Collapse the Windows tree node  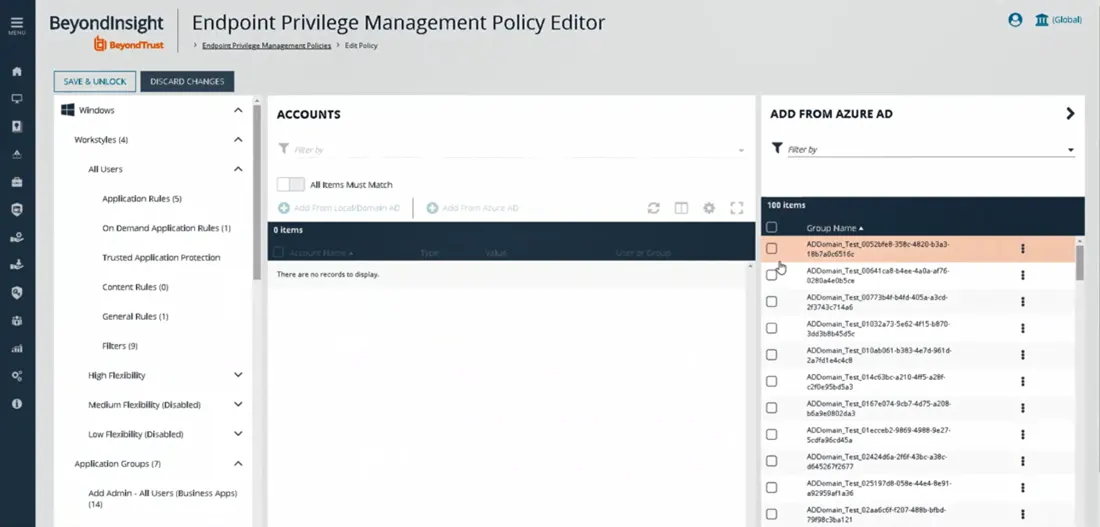(239, 110)
